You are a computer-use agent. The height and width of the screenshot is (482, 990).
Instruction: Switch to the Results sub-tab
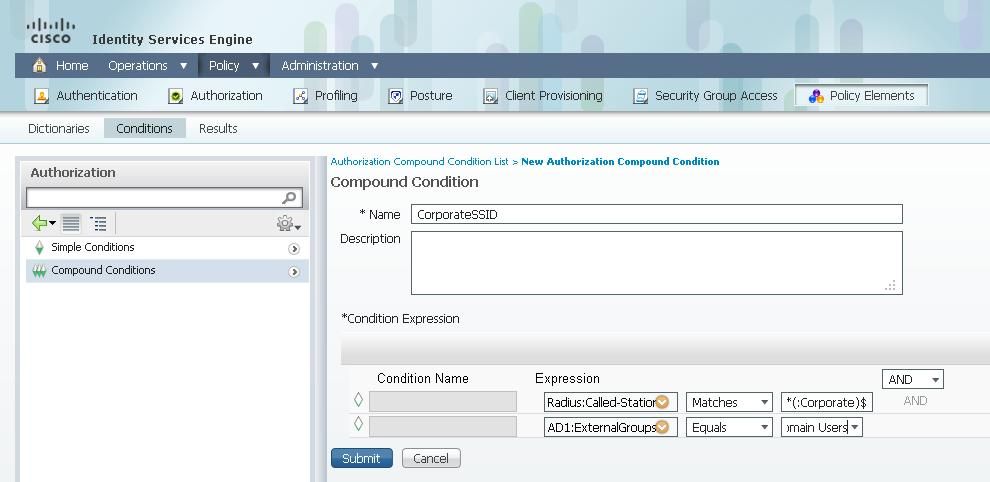[x=218, y=128]
